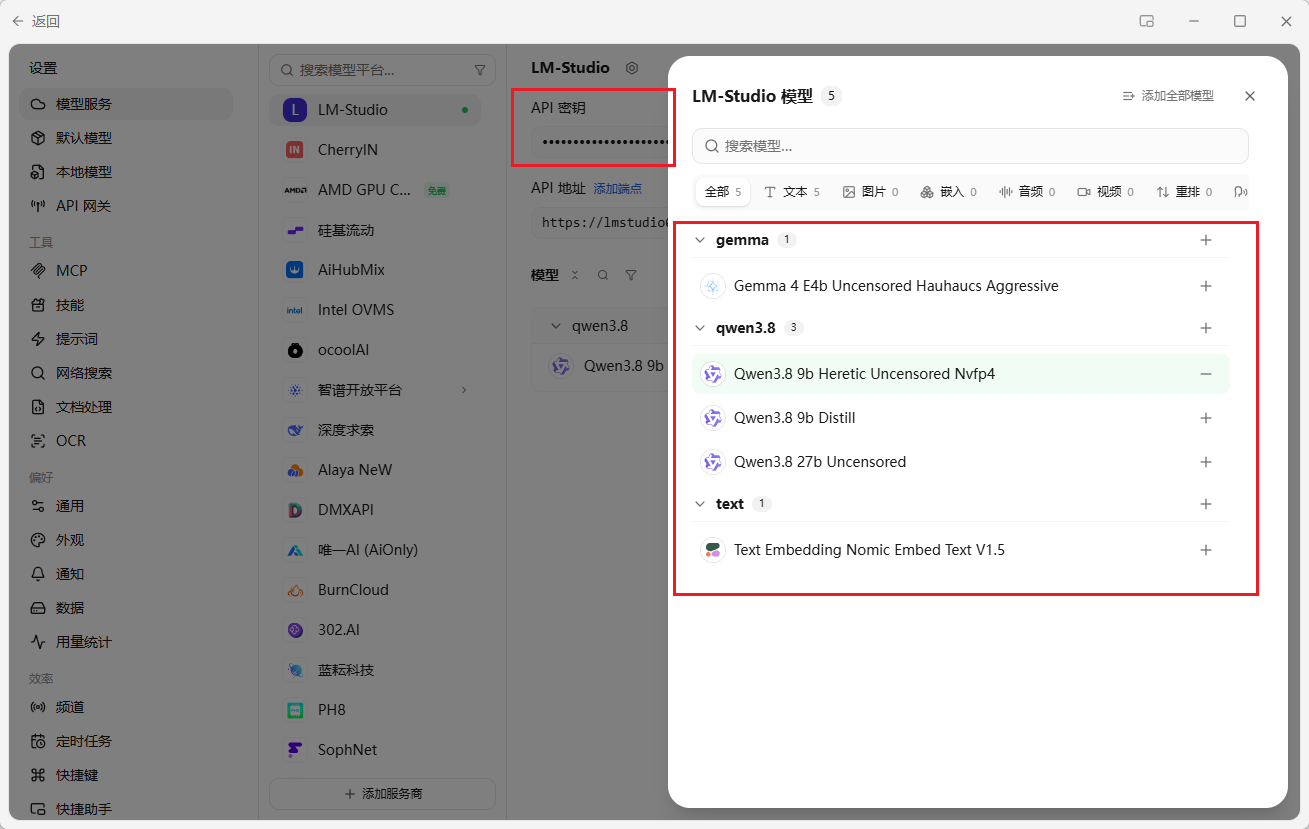
Task: Select the BurnCloud provider
Action: (x=375, y=590)
